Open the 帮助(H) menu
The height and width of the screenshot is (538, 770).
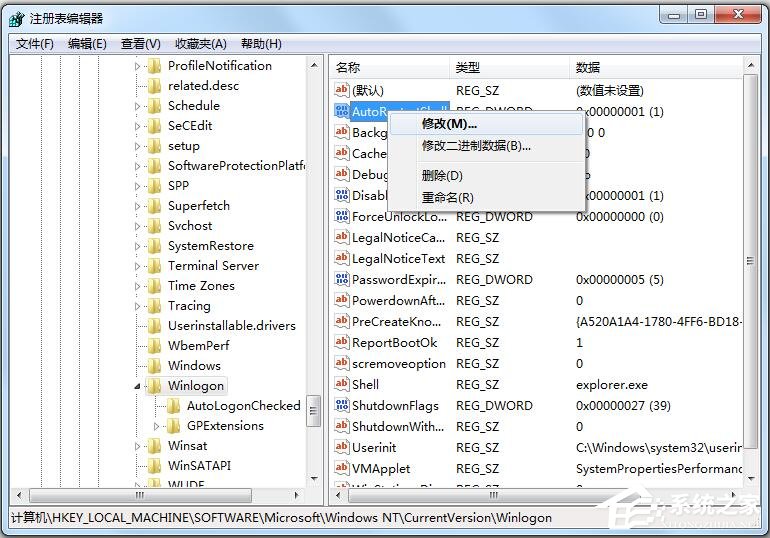pos(261,44)
